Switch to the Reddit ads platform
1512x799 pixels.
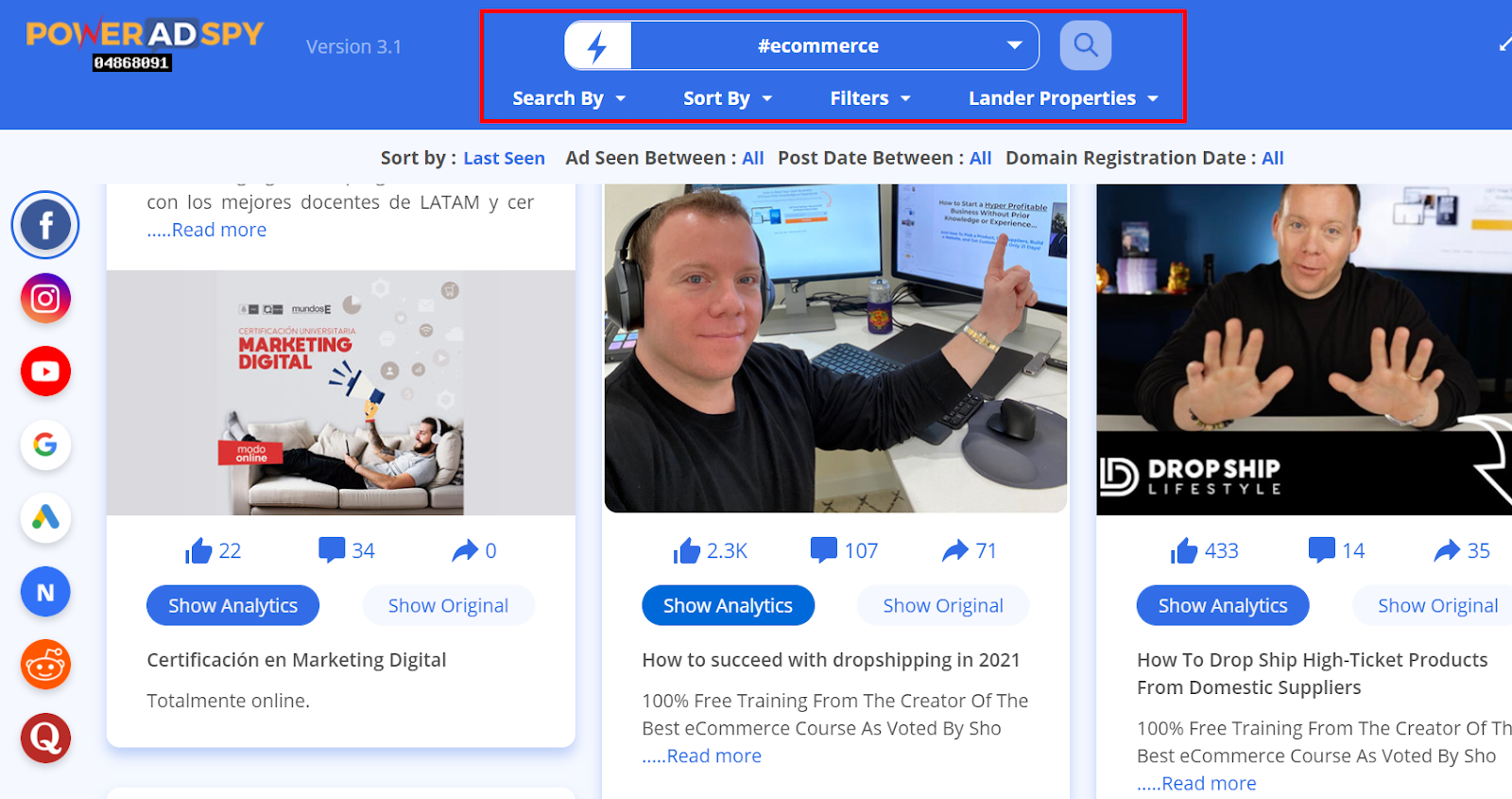45,665
